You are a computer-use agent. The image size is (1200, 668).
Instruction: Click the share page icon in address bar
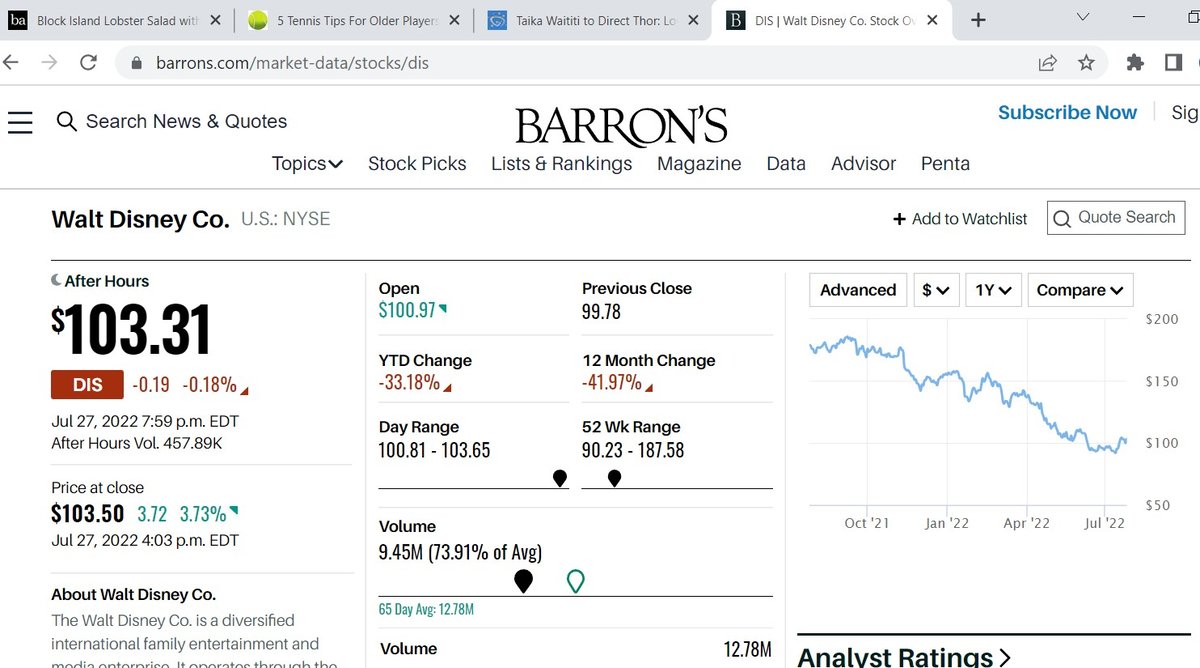(1047, 62)
